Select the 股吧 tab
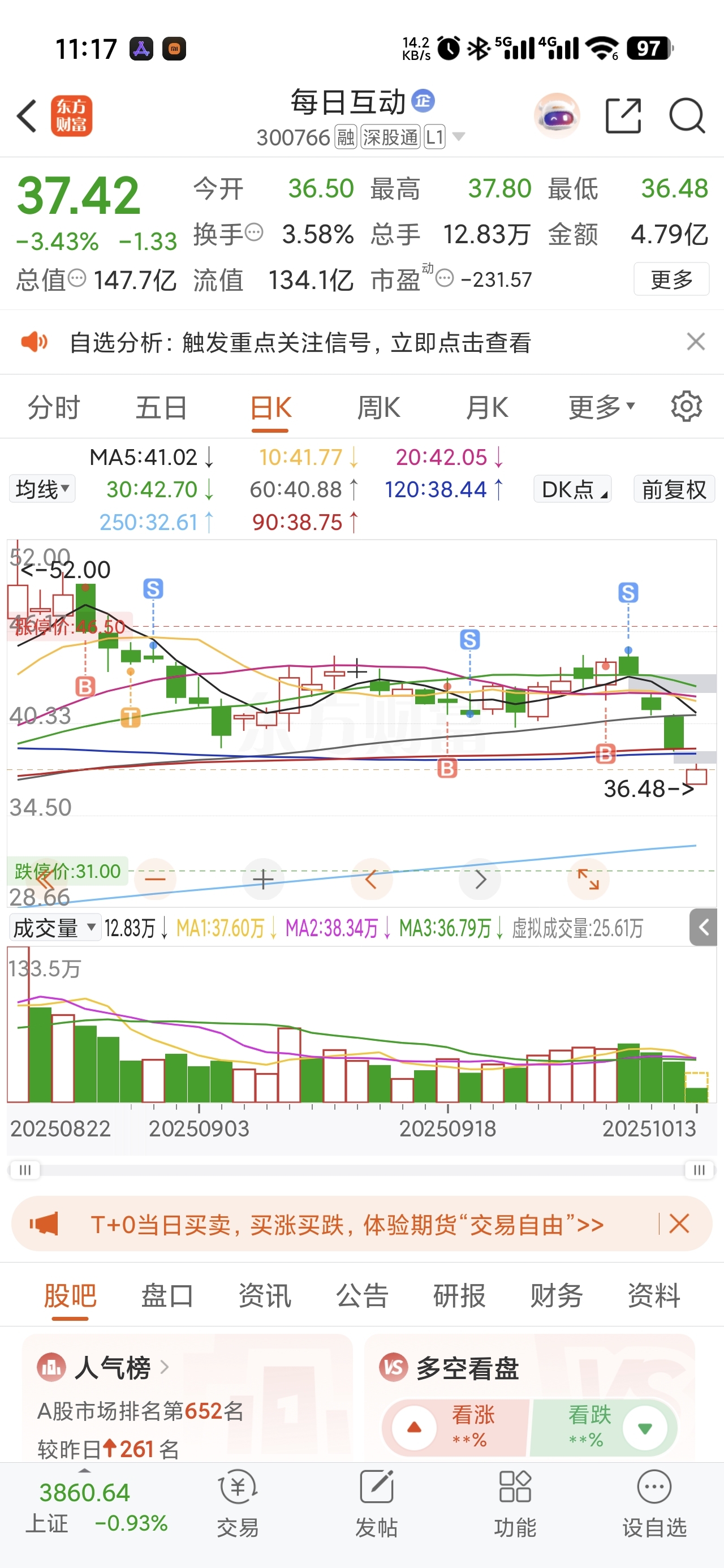Viewport: 724px width, 1568px height. [70, 1295]
